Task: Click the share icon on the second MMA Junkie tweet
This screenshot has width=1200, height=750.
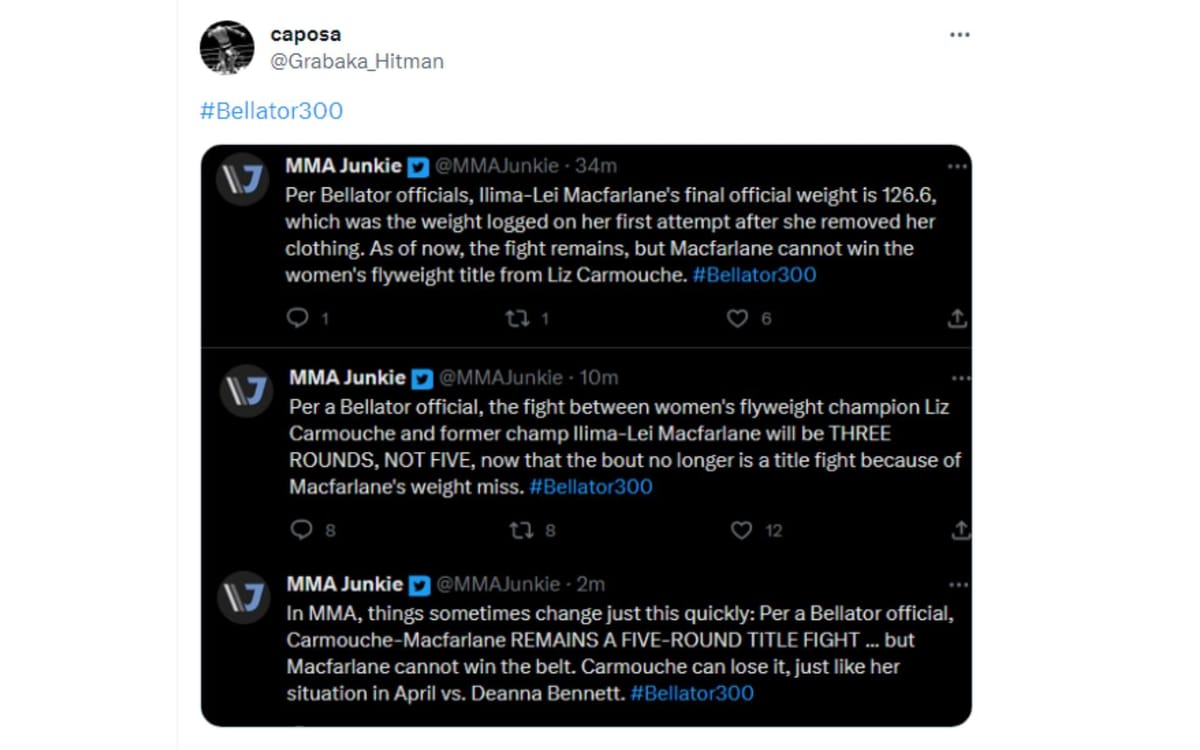Action: click(959, 530)
